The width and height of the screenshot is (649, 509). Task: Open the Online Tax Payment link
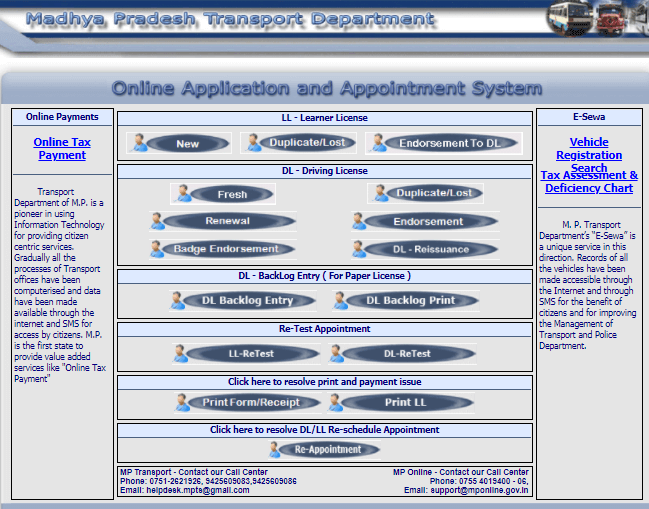[x=62, y=149]
